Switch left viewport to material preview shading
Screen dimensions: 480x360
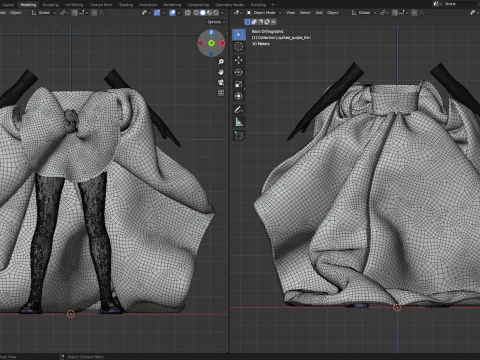(209, 13)
